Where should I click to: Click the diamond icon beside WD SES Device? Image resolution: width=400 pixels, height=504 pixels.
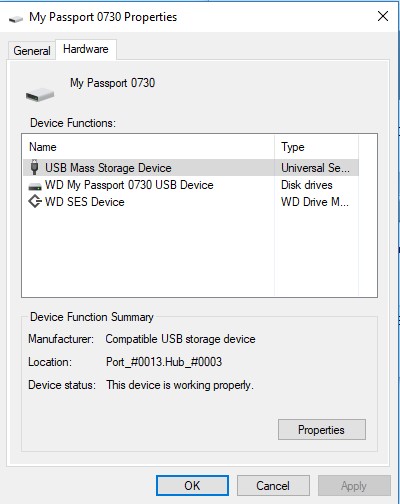(35, 202)
